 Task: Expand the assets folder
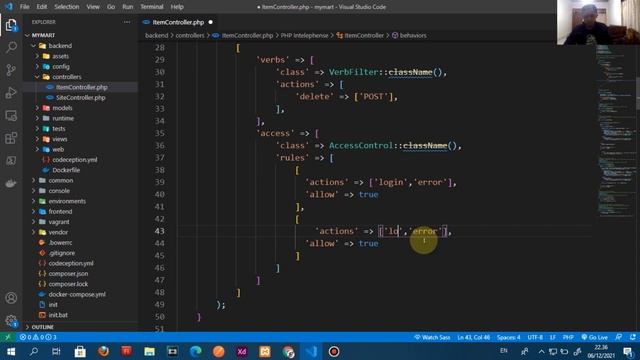pos(60,56)
